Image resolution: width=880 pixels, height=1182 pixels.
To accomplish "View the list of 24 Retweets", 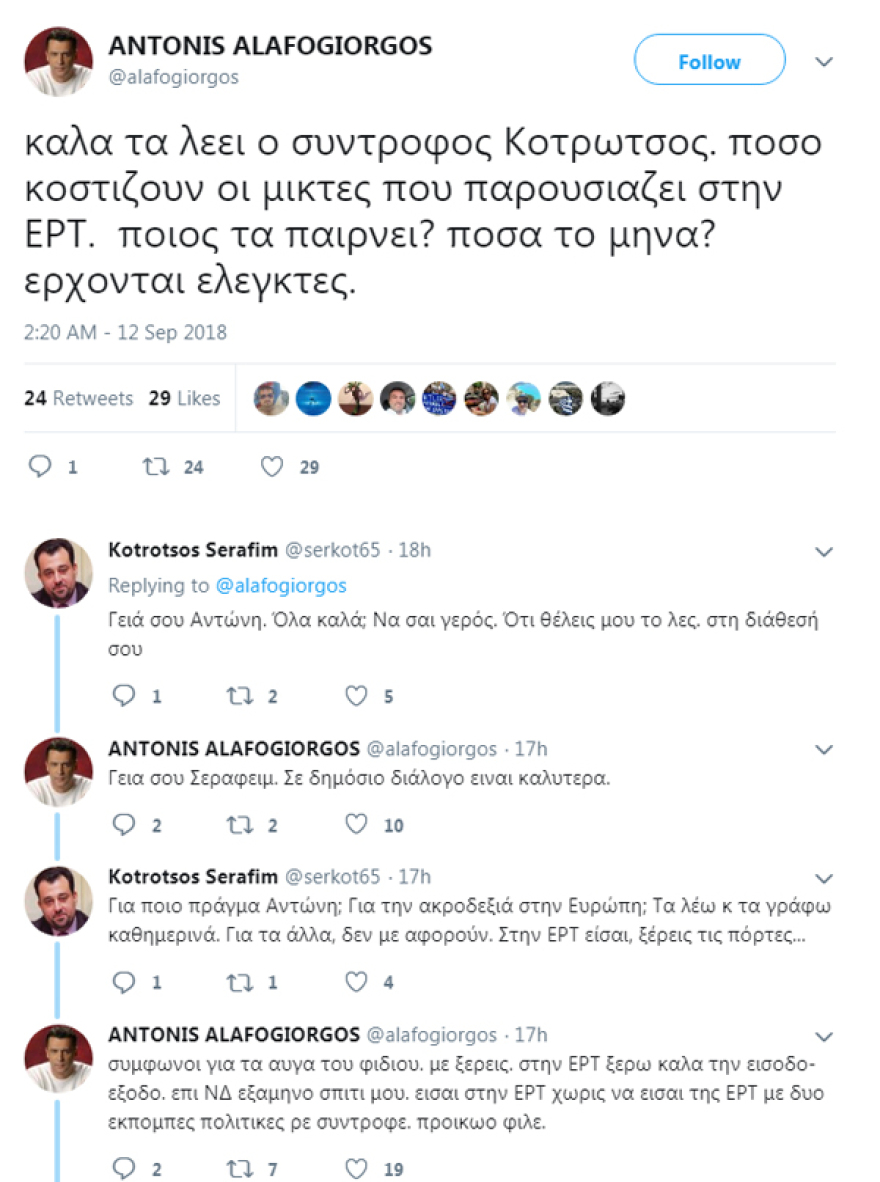I will 79,398.
